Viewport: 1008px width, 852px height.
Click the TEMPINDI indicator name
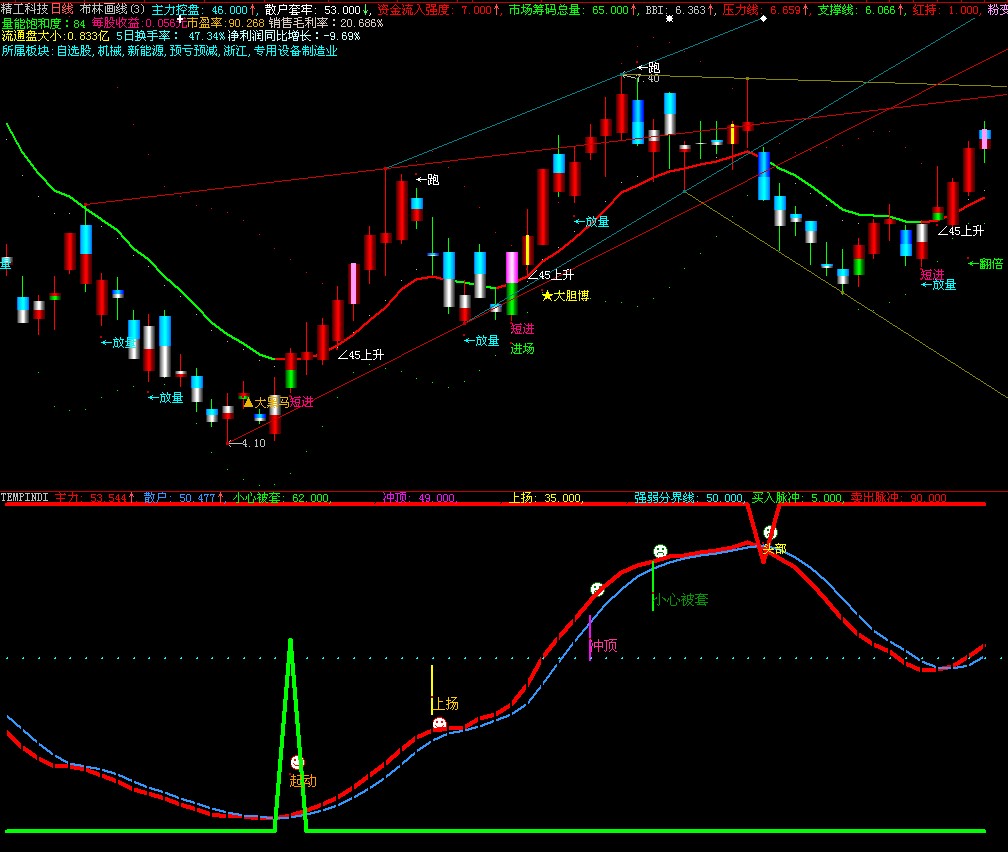pos(24,498)
